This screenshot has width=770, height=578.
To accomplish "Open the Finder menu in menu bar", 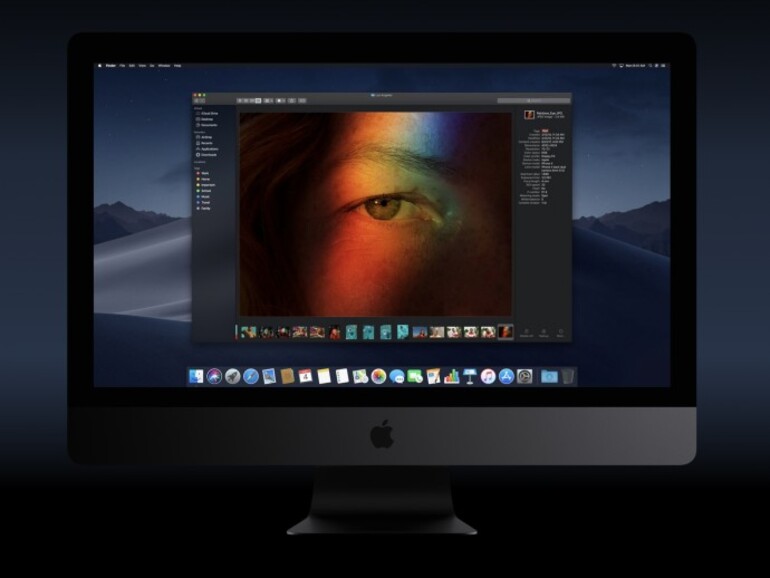I will 111,65.
